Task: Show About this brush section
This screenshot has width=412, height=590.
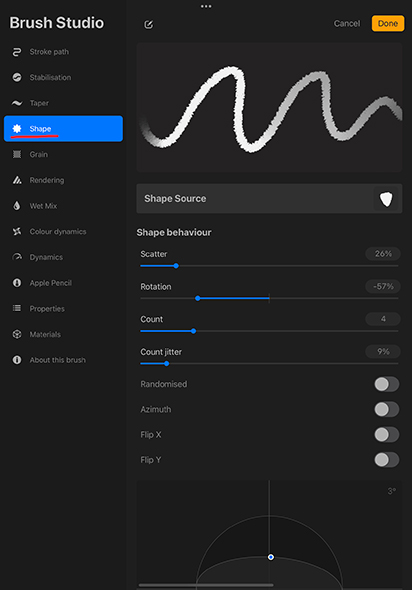Action: coord(63,360)
